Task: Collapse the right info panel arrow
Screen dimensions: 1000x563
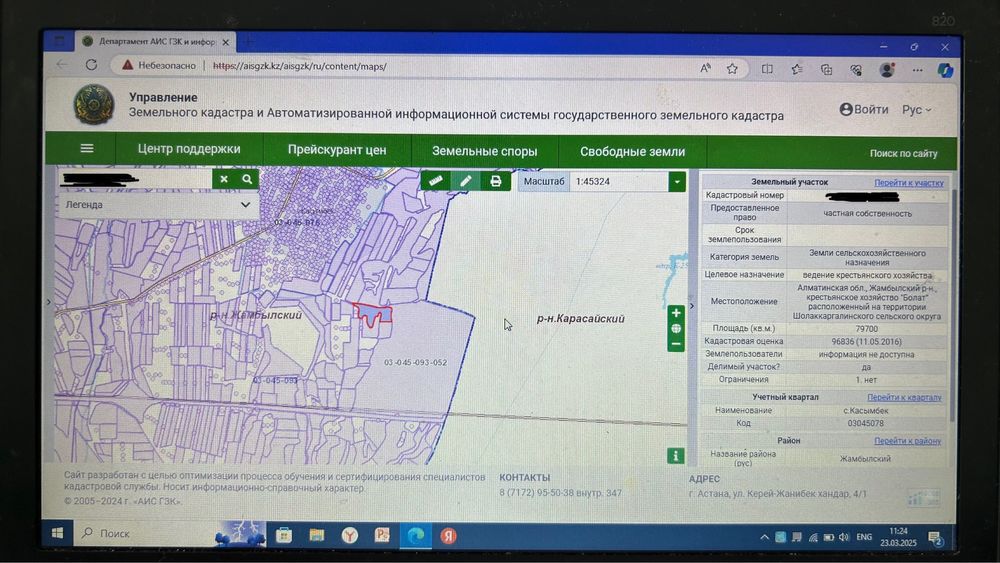Action: 692,306
